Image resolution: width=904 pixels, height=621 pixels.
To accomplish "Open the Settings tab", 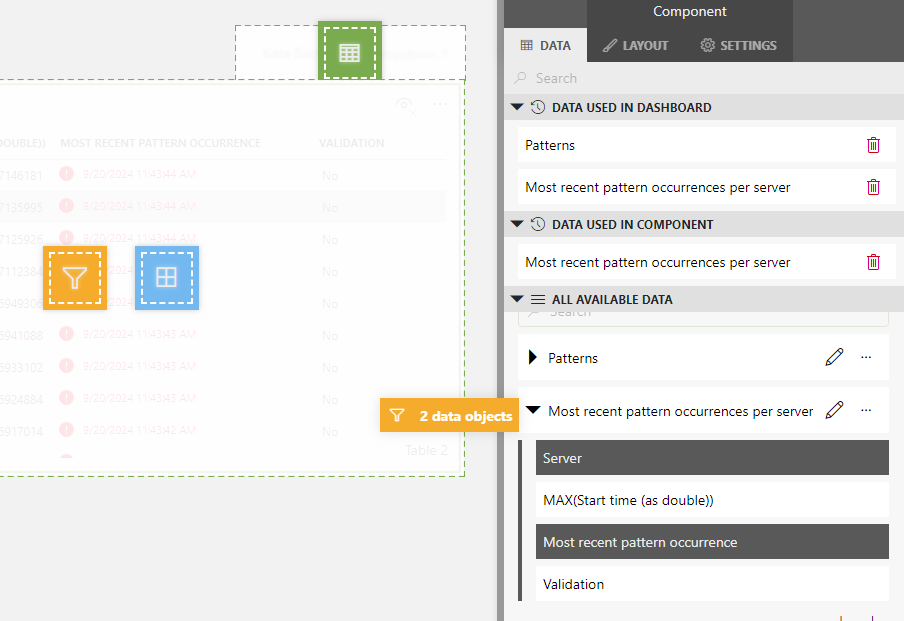I will click(738, 45).
